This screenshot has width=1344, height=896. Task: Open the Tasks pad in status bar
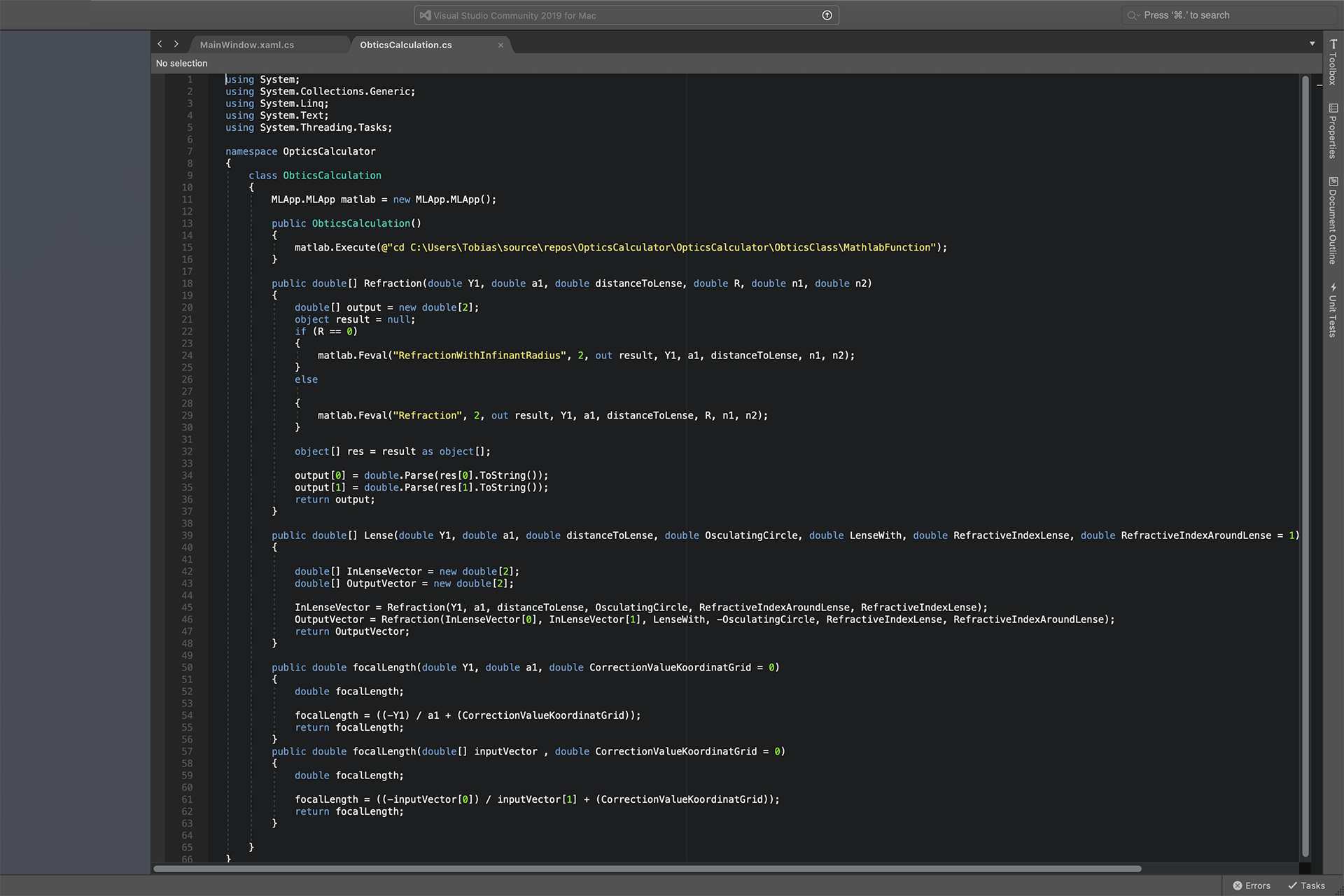coord(1306,885)
